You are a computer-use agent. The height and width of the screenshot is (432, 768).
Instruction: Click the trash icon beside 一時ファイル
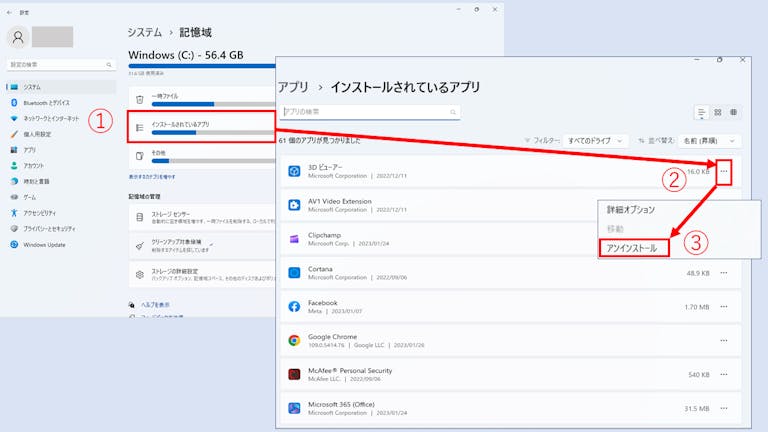[140, 99]
